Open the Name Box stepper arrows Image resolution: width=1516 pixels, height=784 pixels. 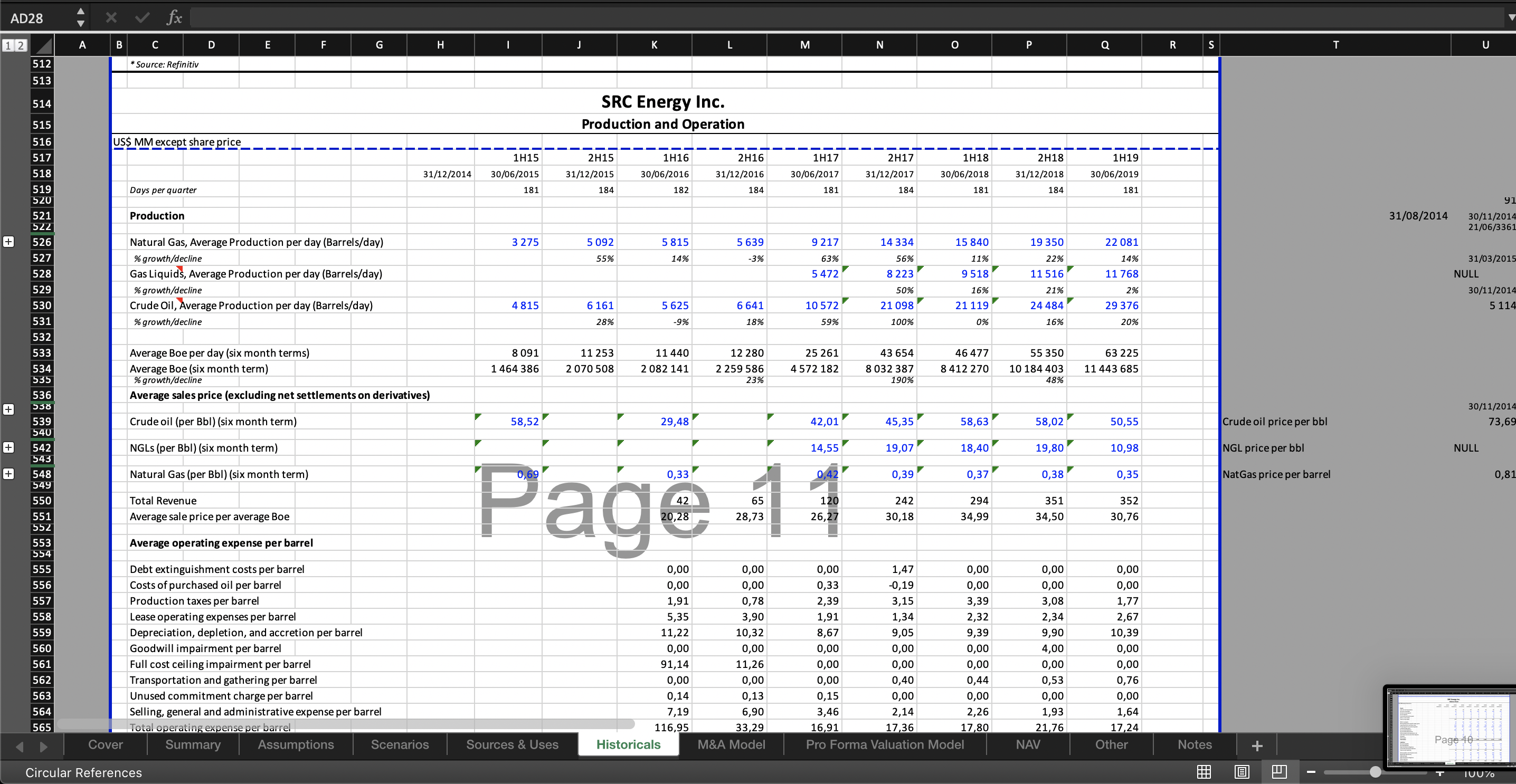click(81, 17)
